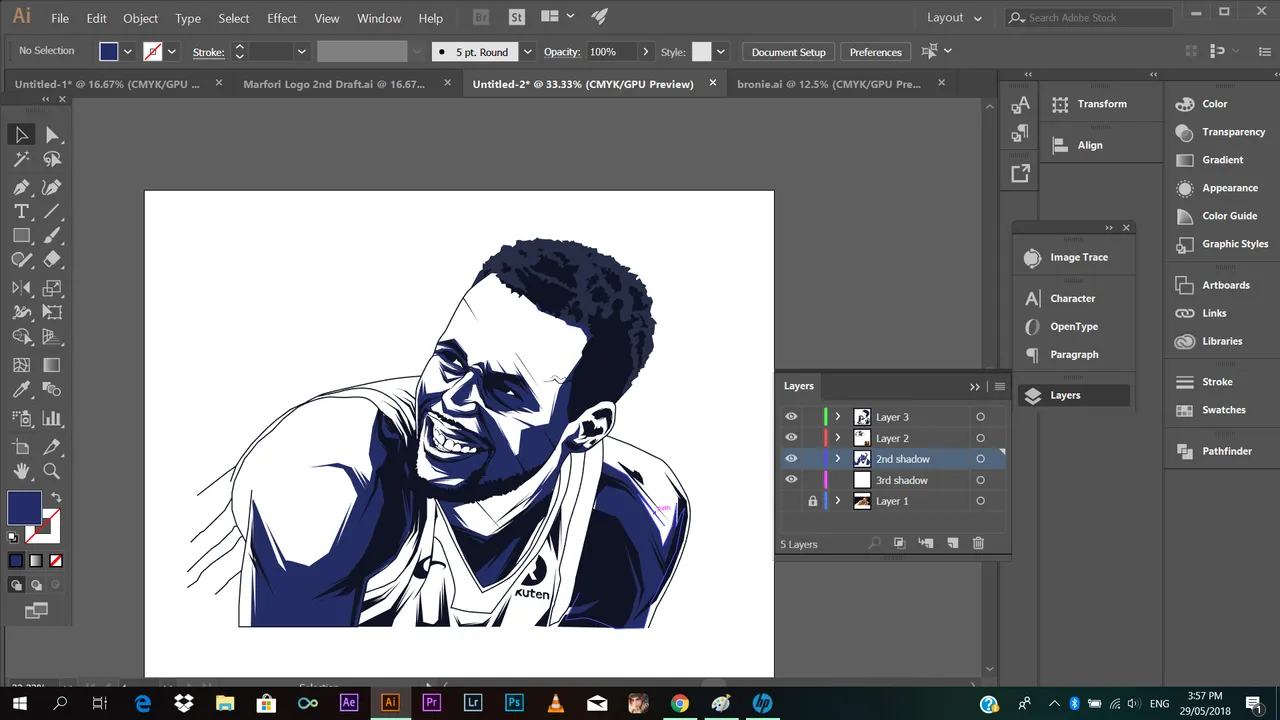Viewport: 1280px width, 720px height.
Task: Pick the Eyedropper tool
Action: [x=21, y=390]
